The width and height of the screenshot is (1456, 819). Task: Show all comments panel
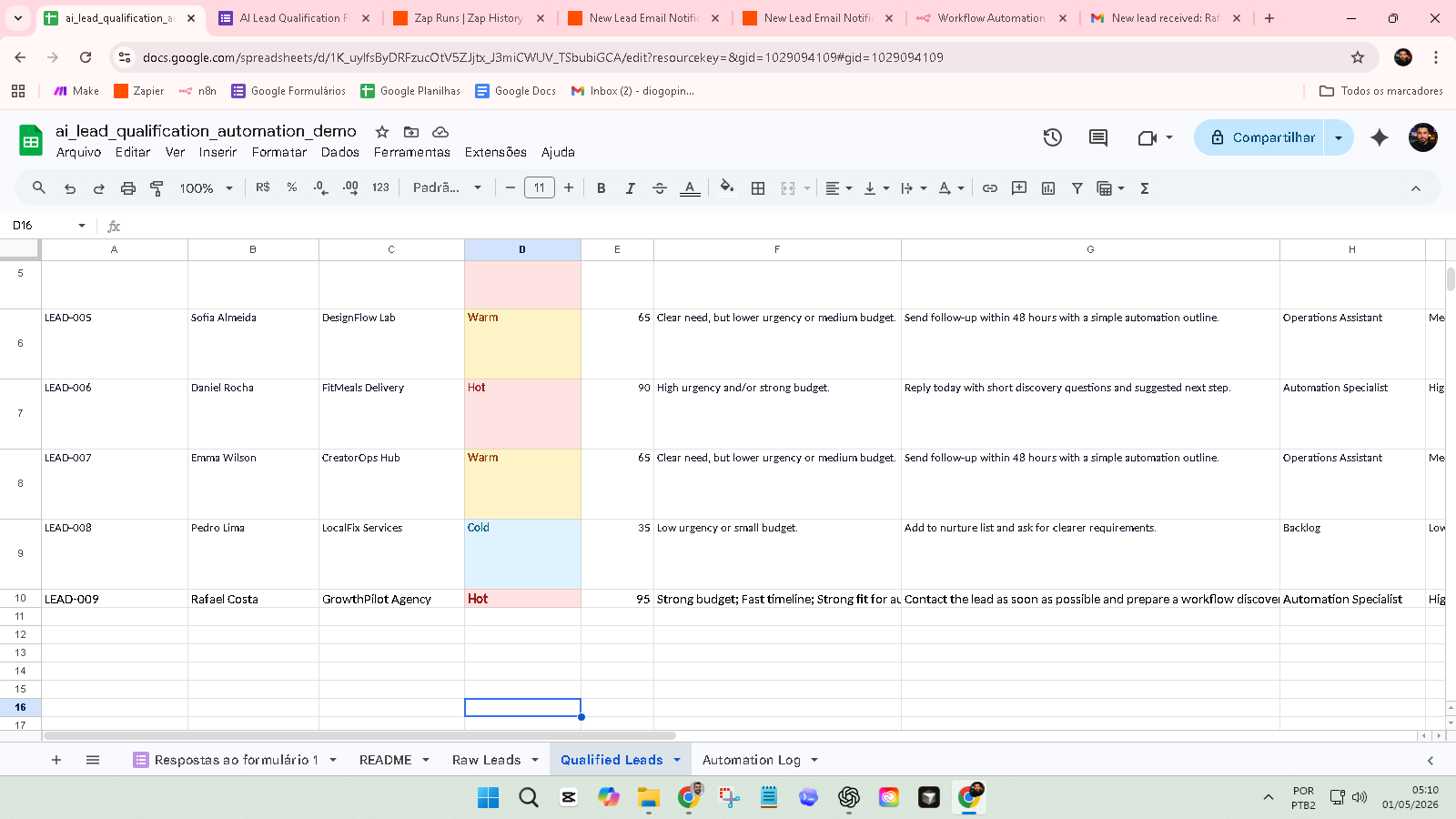click(1098, 137)
